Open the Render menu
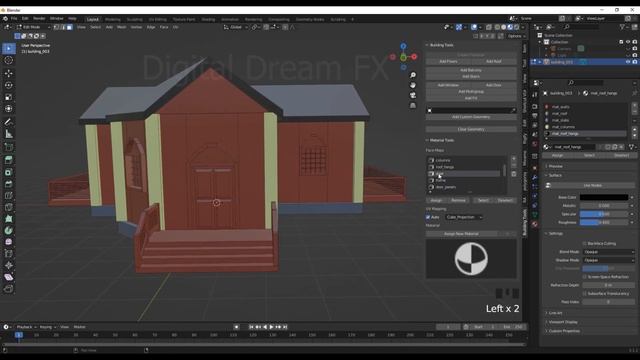This screenshot has height=360, width=640. coord(39,19)
